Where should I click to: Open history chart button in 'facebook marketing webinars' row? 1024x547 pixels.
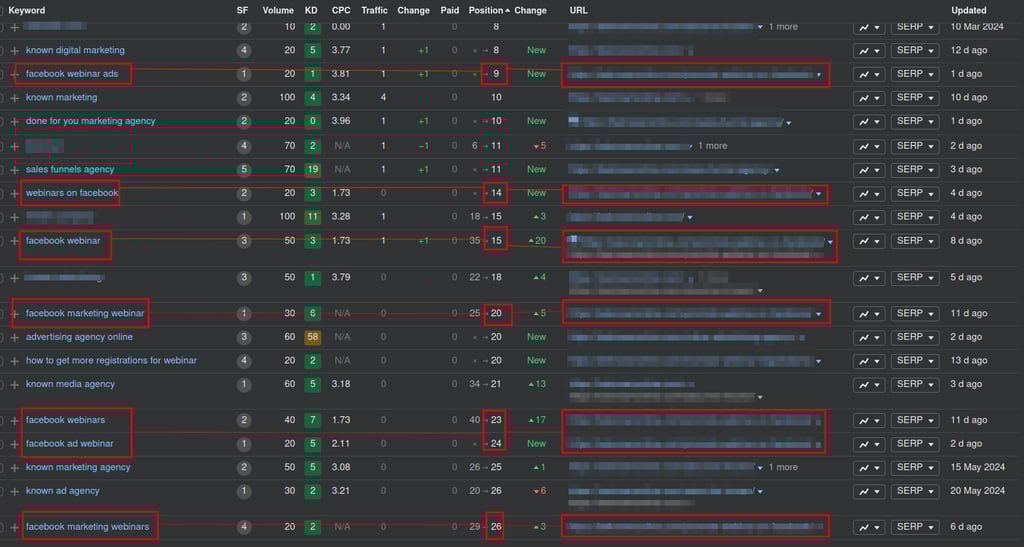869,527
